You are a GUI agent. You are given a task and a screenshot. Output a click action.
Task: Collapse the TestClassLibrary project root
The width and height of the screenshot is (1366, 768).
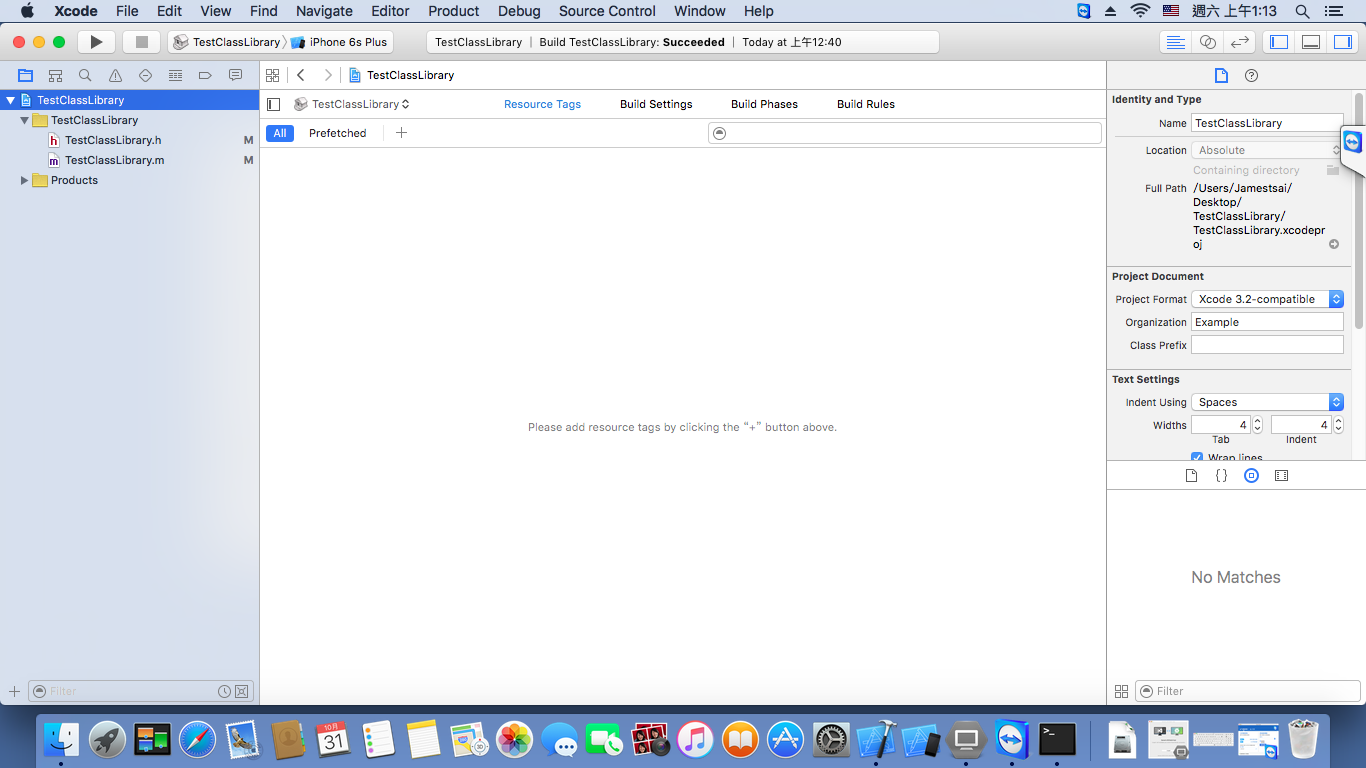point(11,100)
